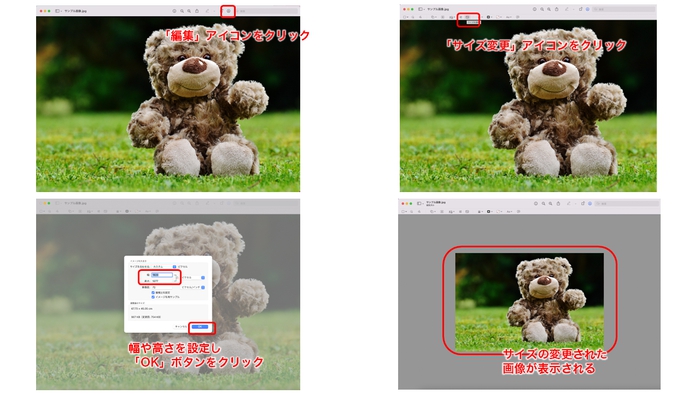The height and width of the screenshot is (394, 700).
Task: Click resized bear image in shrunken-bear window
Action: pyautogui.click(x=529, y=302)
